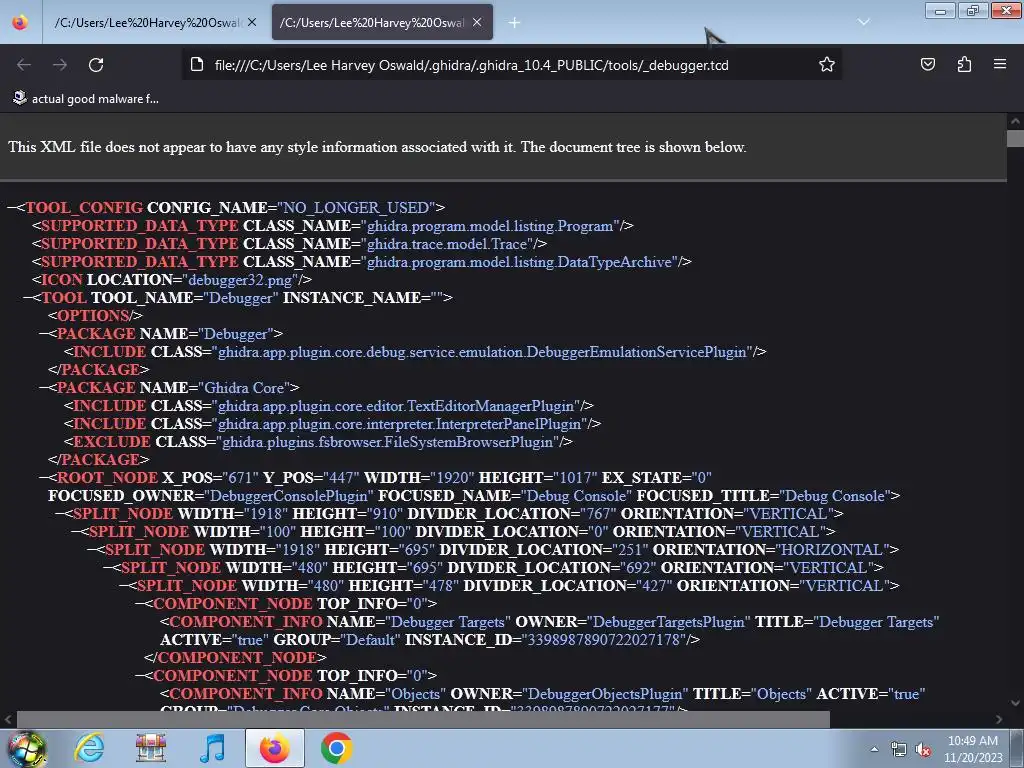1024x768 pixels.
Task: Collapse the TOOL_CONFIG root node
Action: (11, 208)
